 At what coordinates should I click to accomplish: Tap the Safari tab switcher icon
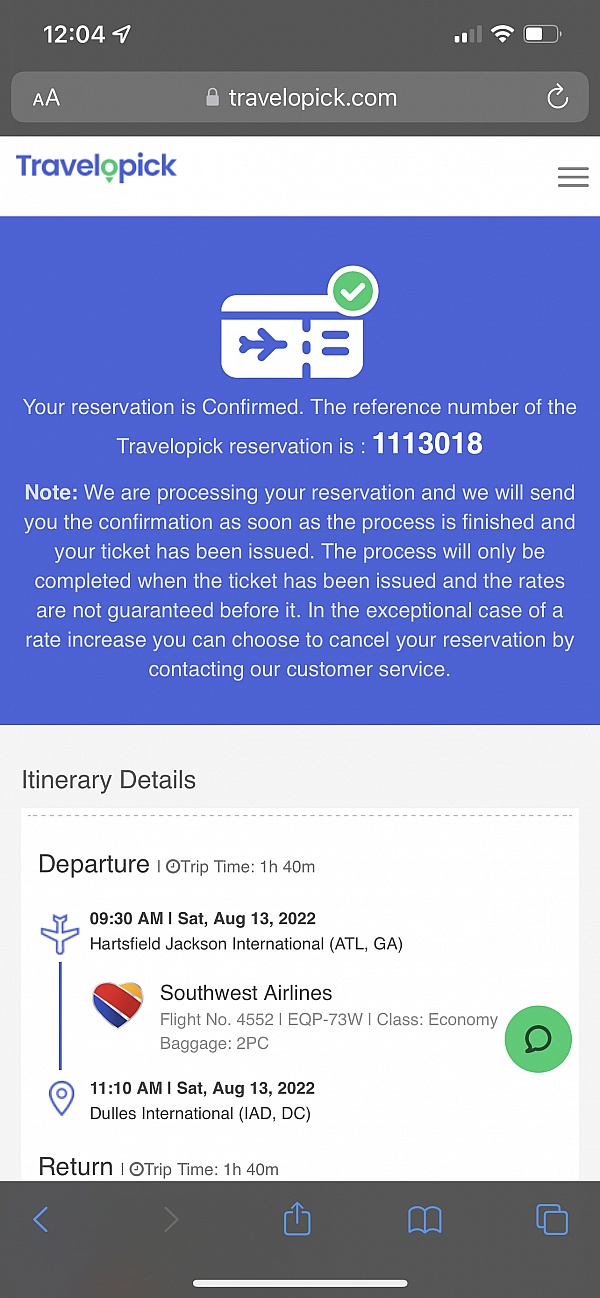[x=552, y=1219]
